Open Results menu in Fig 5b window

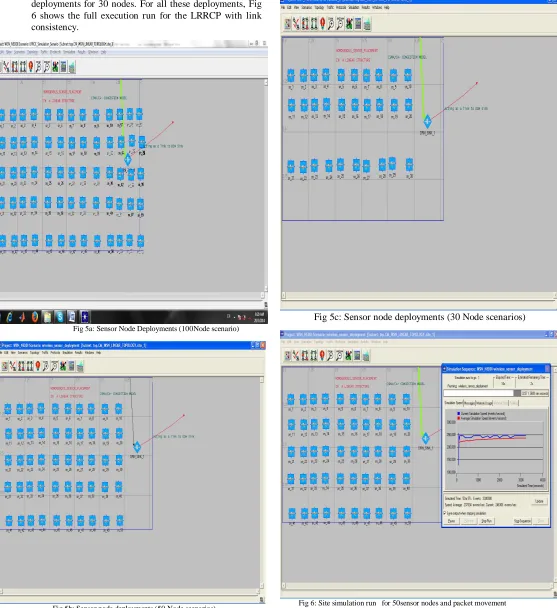(x=79, y=353)
